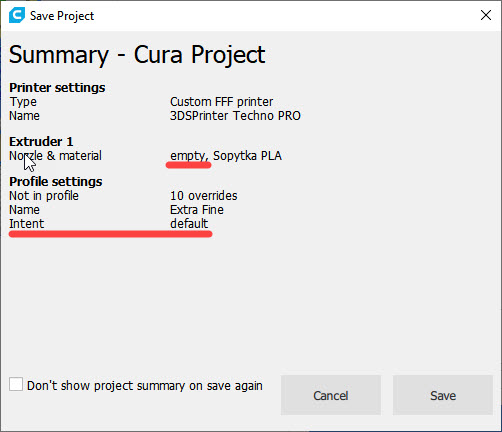Click the "Don't show project summary on save again" label
Viewport: 502px width, 432px height.
click(145, 386)
